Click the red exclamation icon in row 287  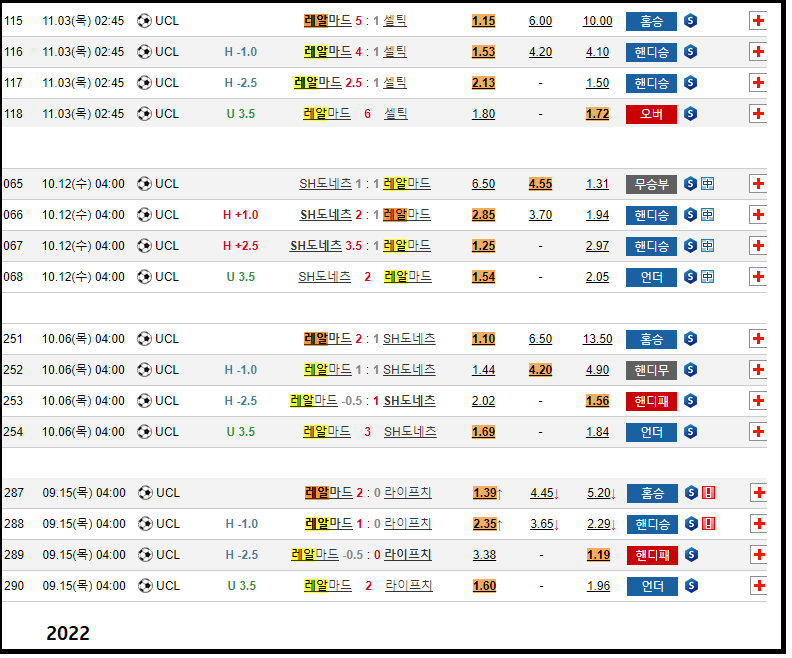pyautogui.click(x=708, y=493)
